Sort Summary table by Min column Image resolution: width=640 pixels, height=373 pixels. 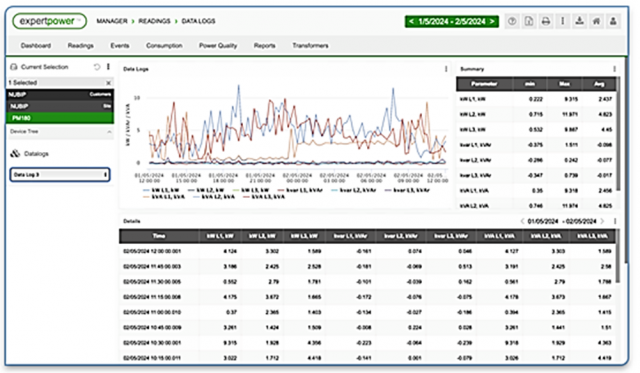tap(529, 84)
